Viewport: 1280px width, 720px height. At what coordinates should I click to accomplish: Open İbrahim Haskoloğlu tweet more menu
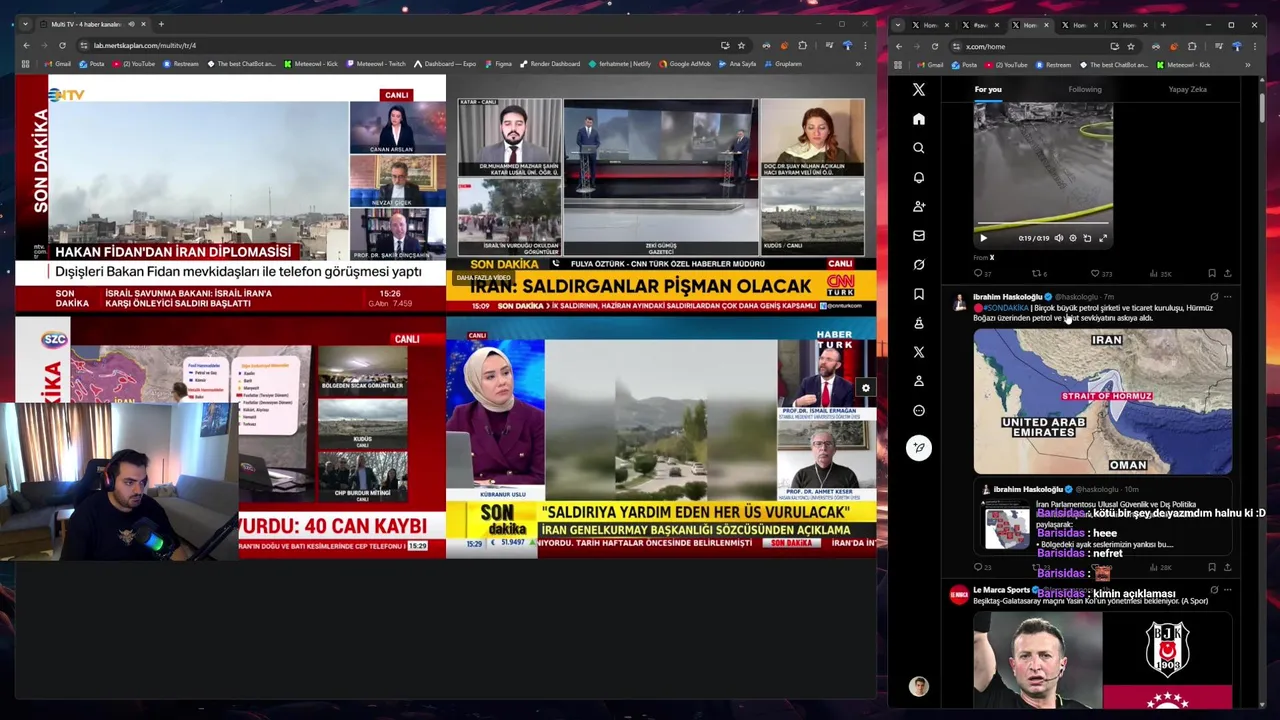point(1227,297)
